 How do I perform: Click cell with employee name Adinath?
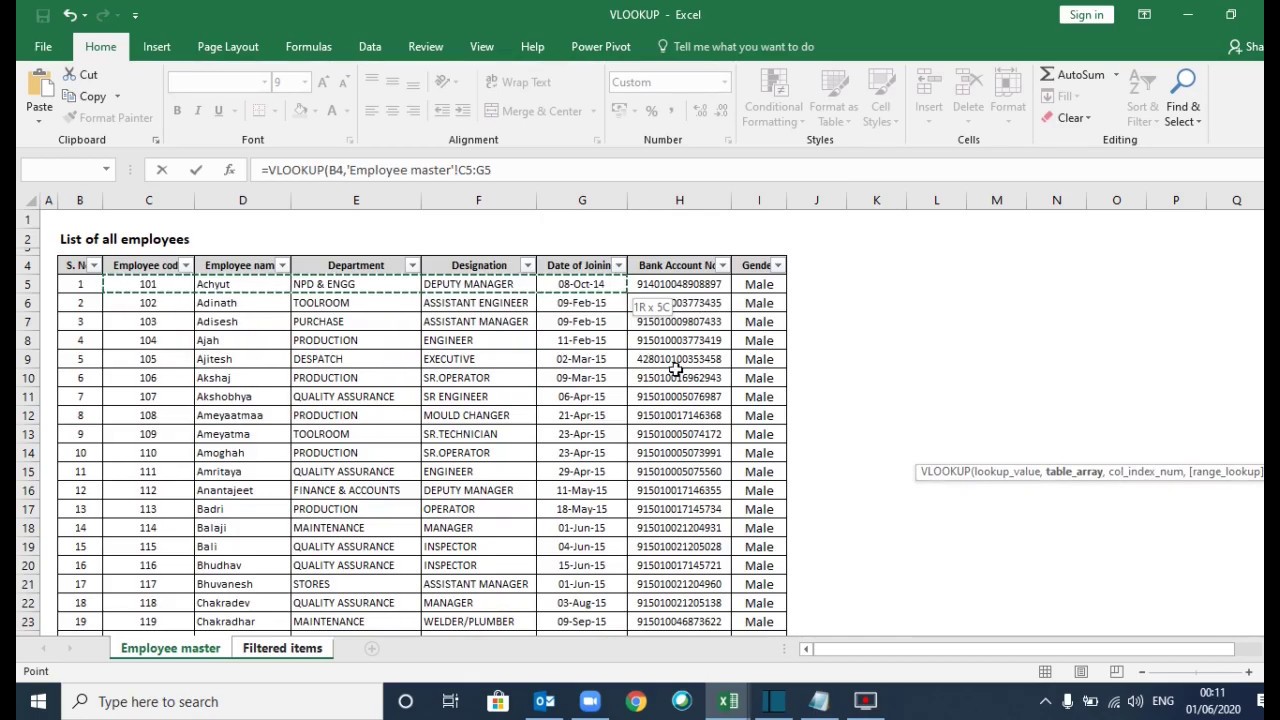coord(242,303)
